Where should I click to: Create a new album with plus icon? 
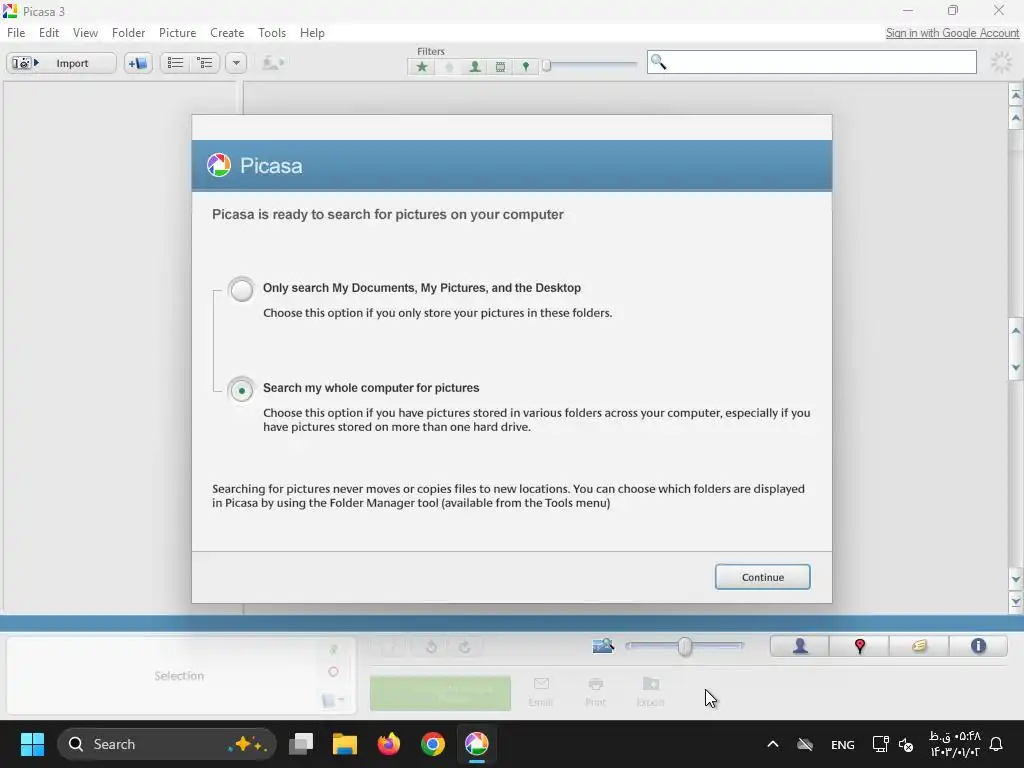tap(138, 63)
